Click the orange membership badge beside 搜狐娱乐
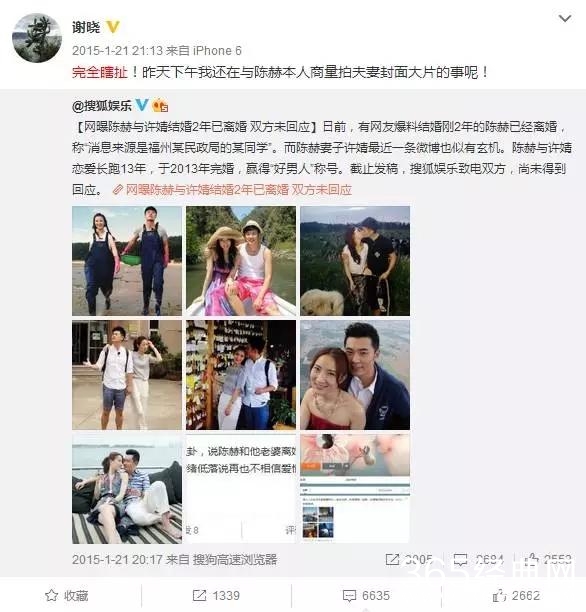This screenshot has height=612, width=586. (x=160, y=105)
